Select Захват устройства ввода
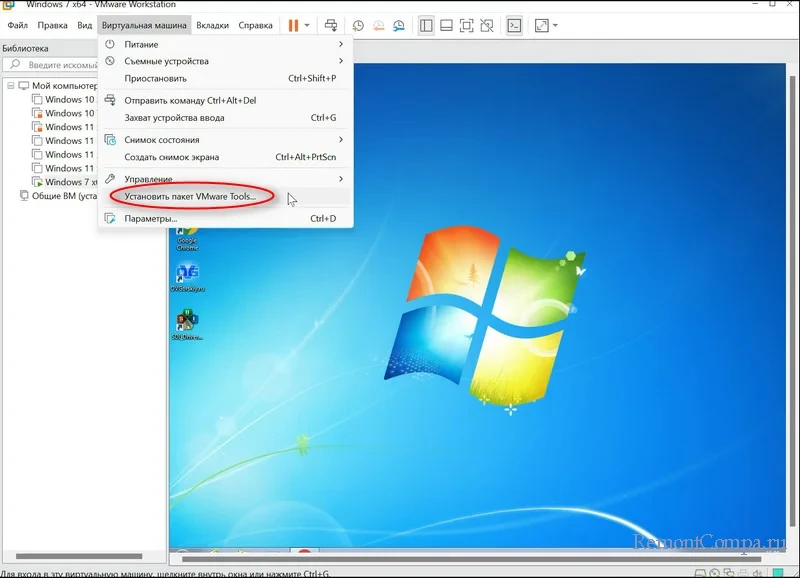 (x=225, y=118)
